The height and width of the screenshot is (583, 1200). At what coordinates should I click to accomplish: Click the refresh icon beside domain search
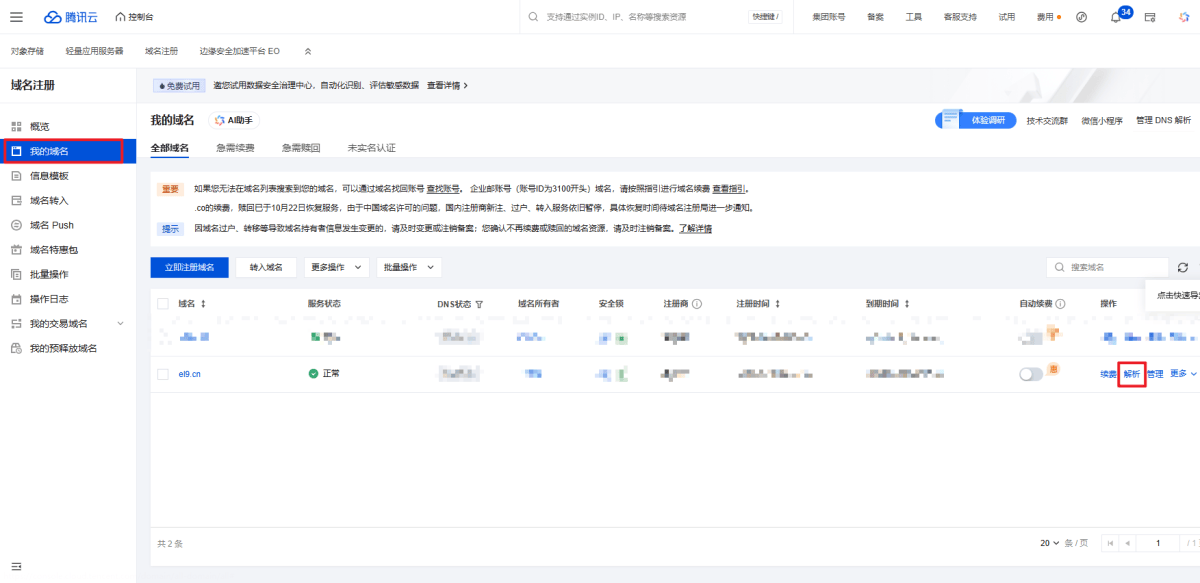pos(1183,267)
